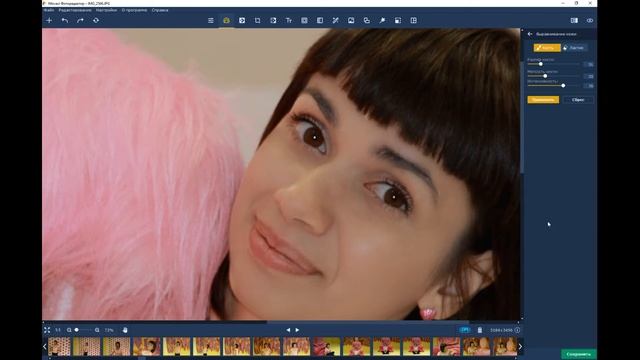Click the brush softness value field
This screenshot has width=640, height=360.
coord(588,76)
